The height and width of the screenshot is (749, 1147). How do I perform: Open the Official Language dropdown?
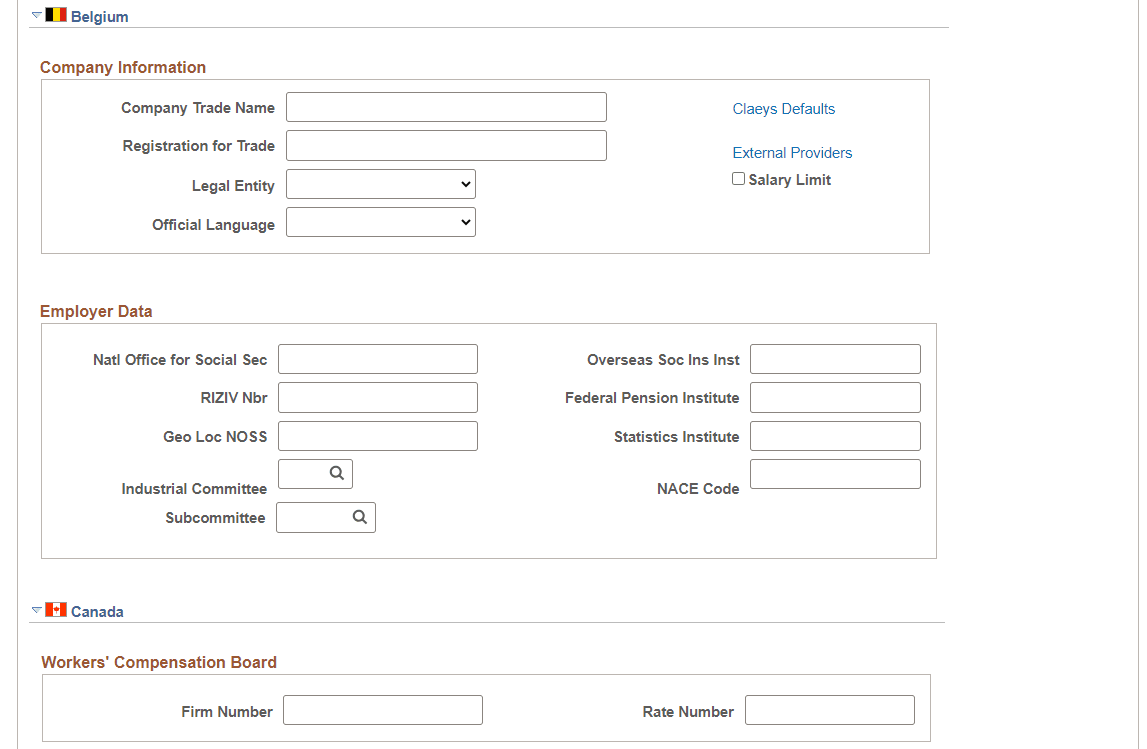click(x=380, y=221)
